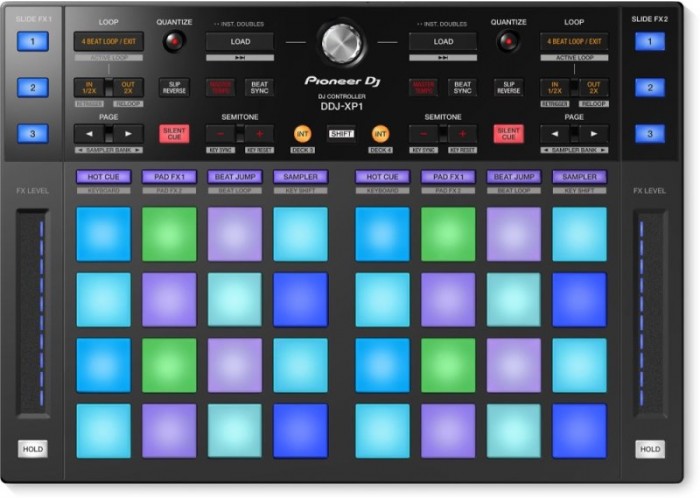Image resolution: width=700 pixels, height=500 pixels.
Task: Switch left deck pads to HOT CUE
Action: tap(104, 177)
